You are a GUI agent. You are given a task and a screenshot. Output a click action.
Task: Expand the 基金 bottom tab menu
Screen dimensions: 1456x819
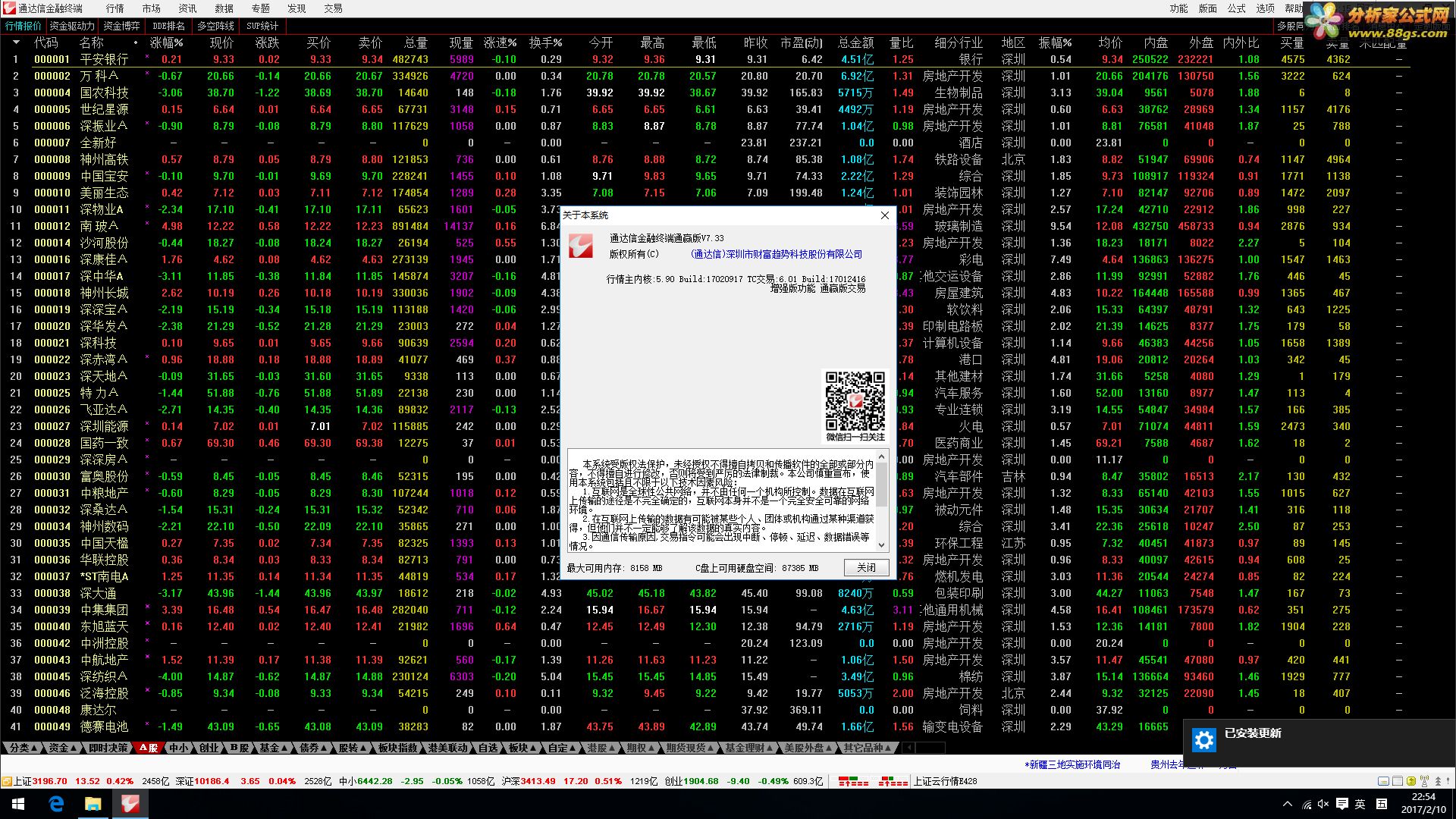(x=274, y=748)
